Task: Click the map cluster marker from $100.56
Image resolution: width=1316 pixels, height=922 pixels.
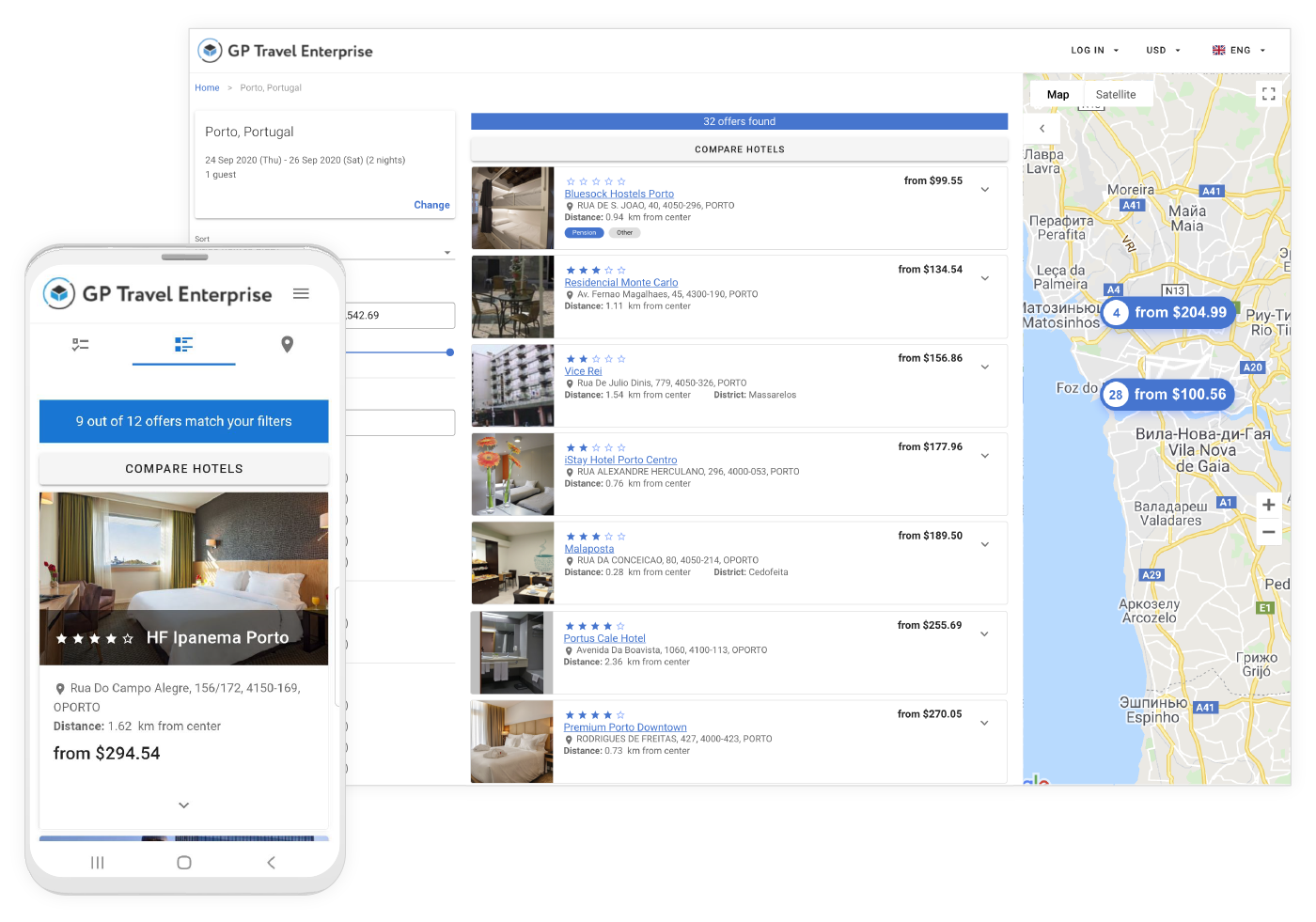Action: [x=1167, y=395]
